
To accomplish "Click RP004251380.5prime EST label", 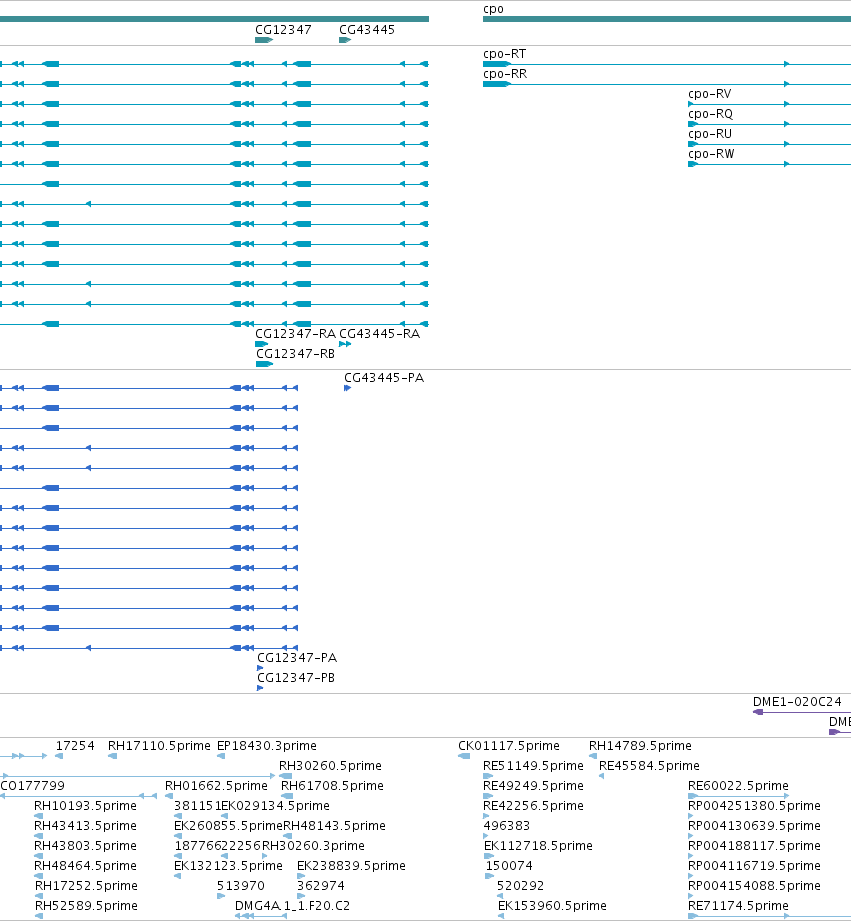I will point(754,805).
